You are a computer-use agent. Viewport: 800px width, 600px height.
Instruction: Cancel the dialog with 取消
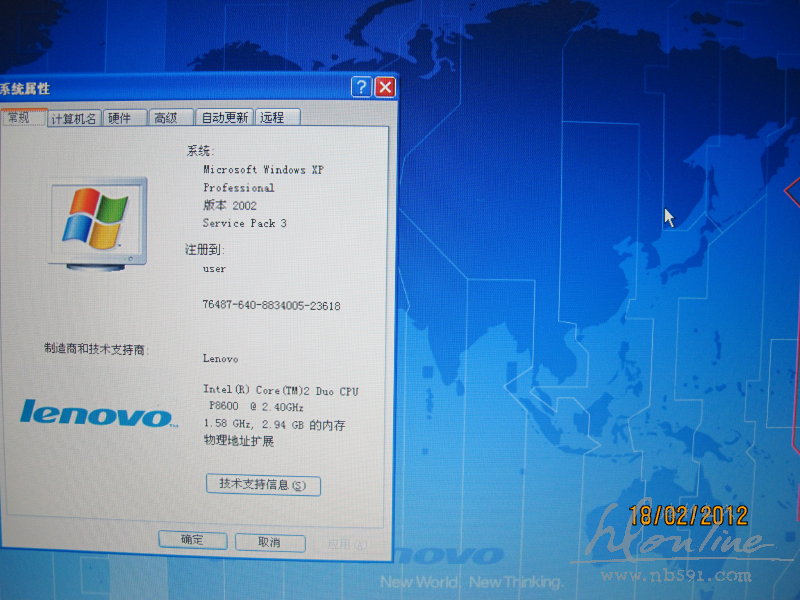click(270, 542)
